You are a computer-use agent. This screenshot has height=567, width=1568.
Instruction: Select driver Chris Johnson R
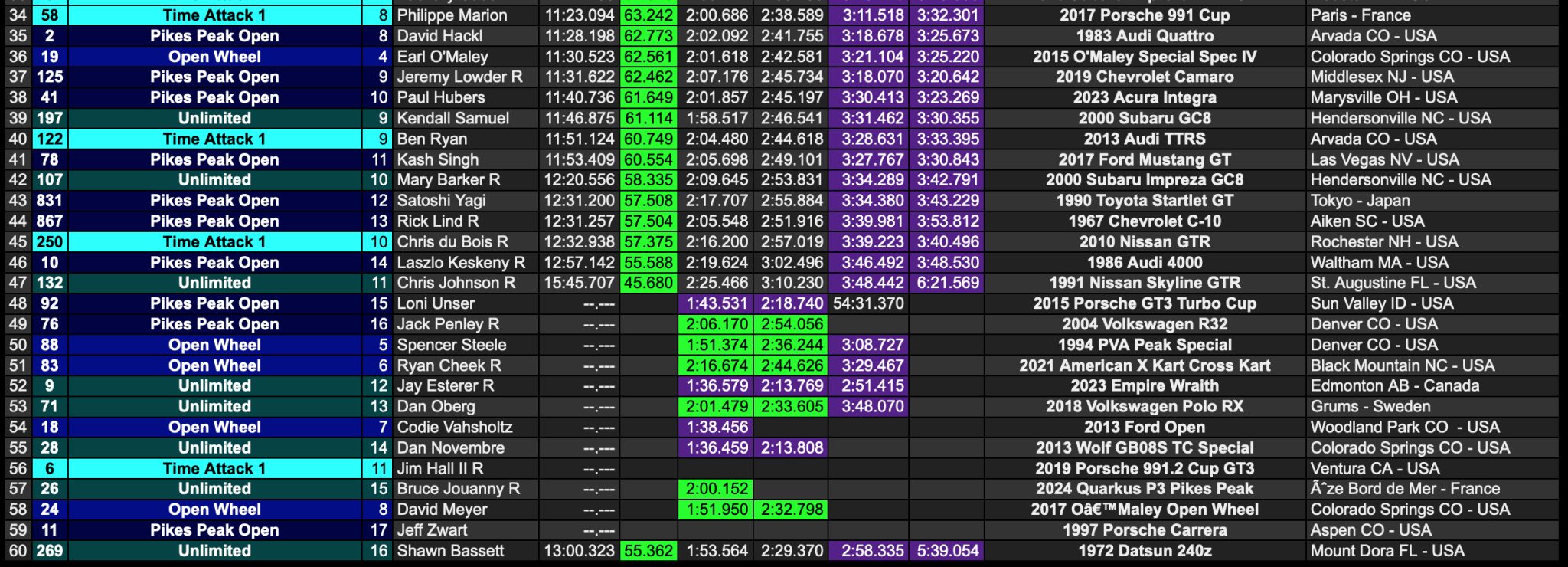456,283
